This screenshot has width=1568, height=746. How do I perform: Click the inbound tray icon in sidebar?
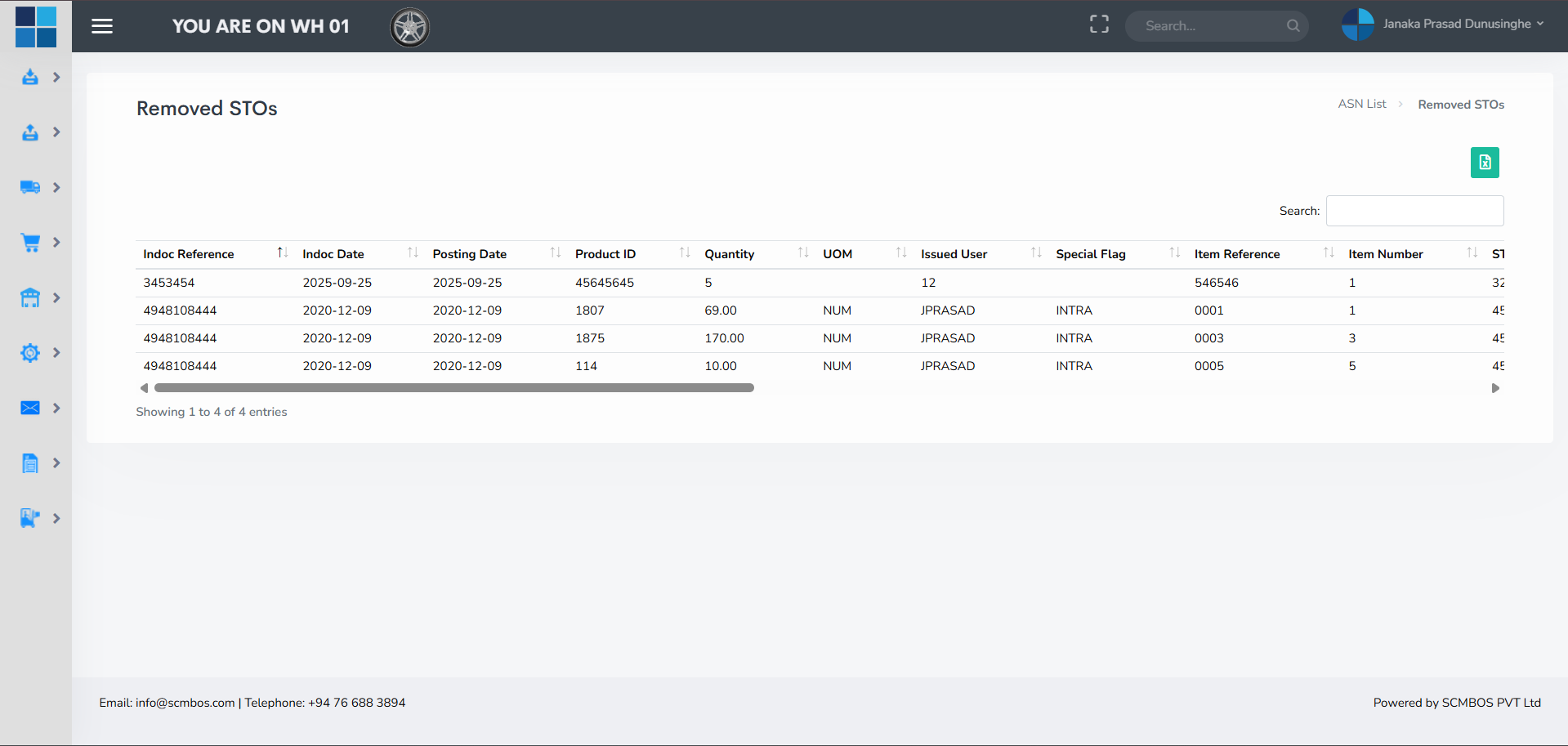tap(30, 78)
